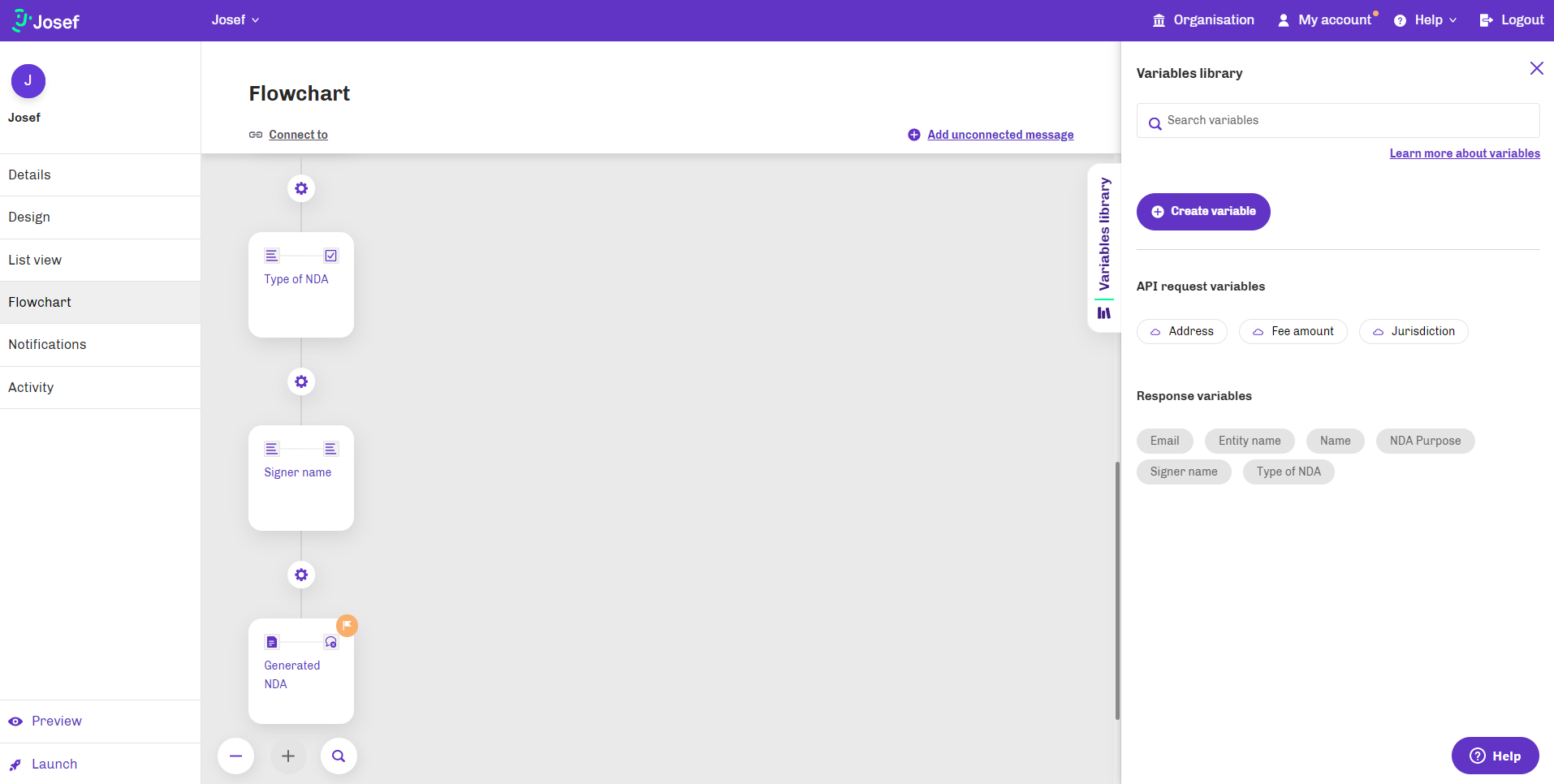The height and width of the screenshot is (784, 1554).
Task: Click the orange flag badge on Generated NDA
Action: pos(347,625)
